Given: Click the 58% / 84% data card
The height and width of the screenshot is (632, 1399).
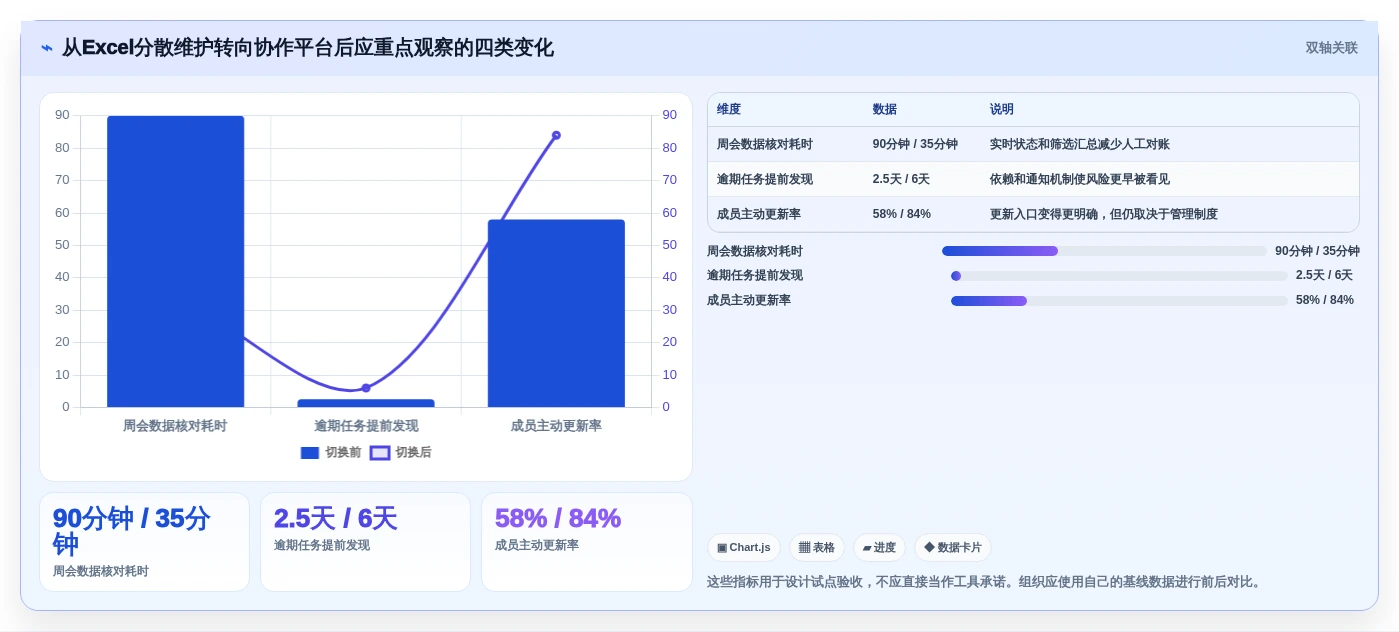Looking at the screenshot, I should click(586, 542).
